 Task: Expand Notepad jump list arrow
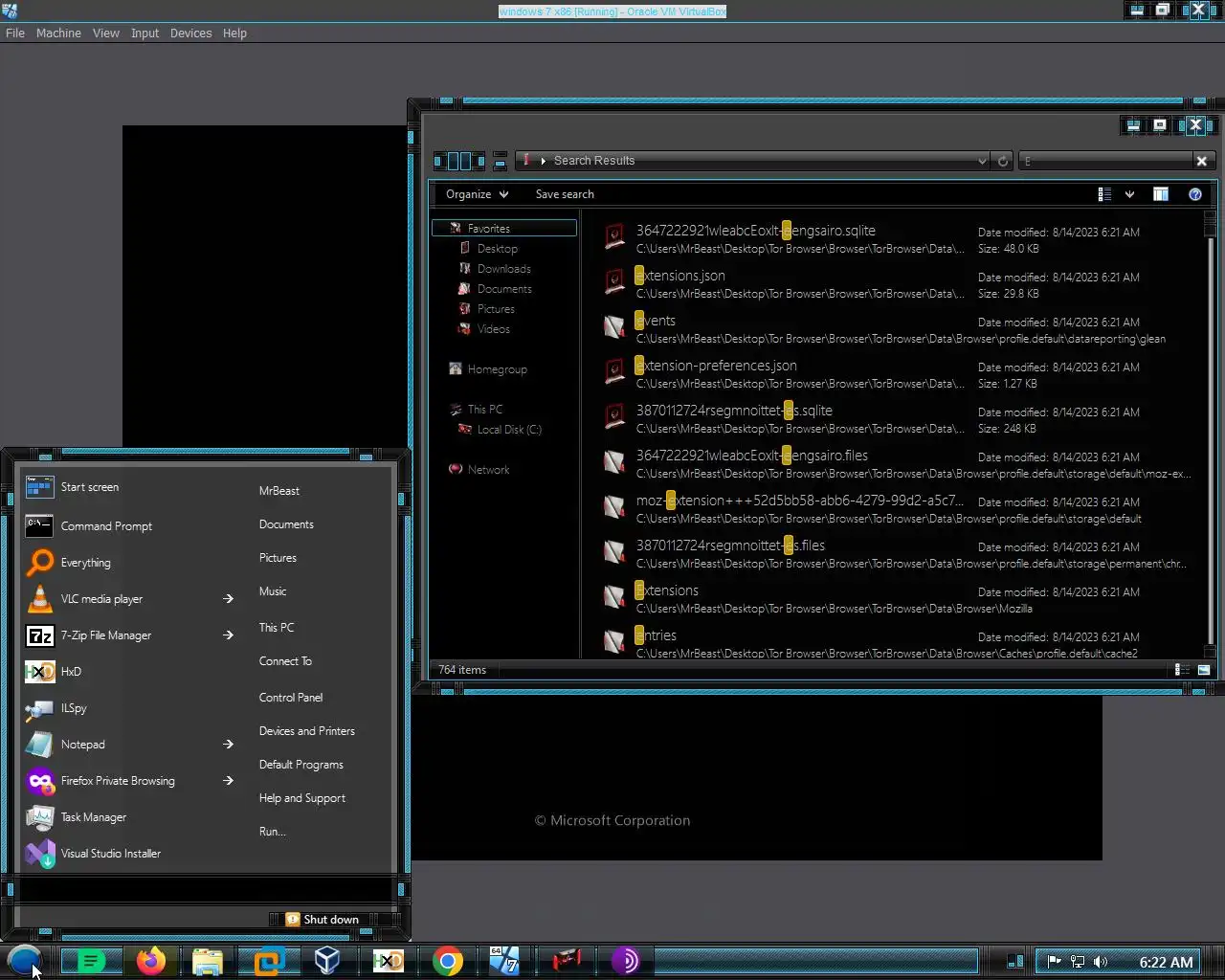[x=228, y=745]
